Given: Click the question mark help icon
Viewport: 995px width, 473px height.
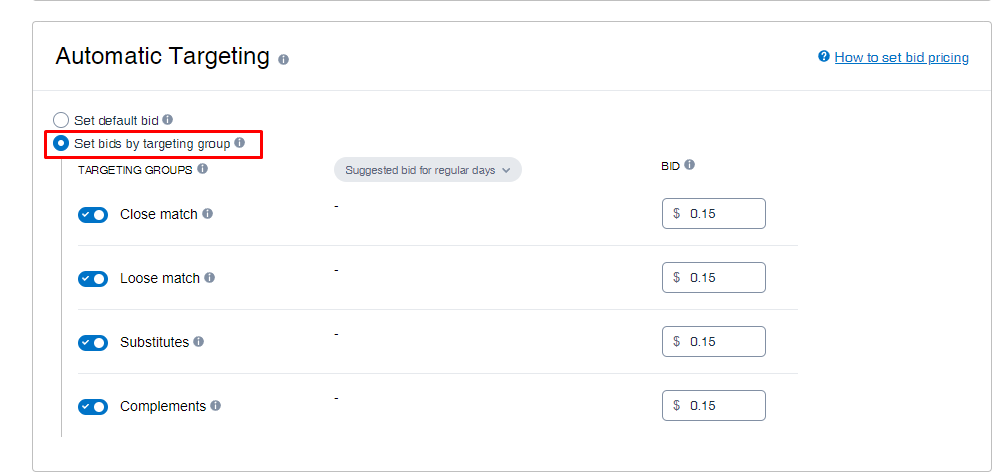Looking at the screenshot, I should click(824, 57).
